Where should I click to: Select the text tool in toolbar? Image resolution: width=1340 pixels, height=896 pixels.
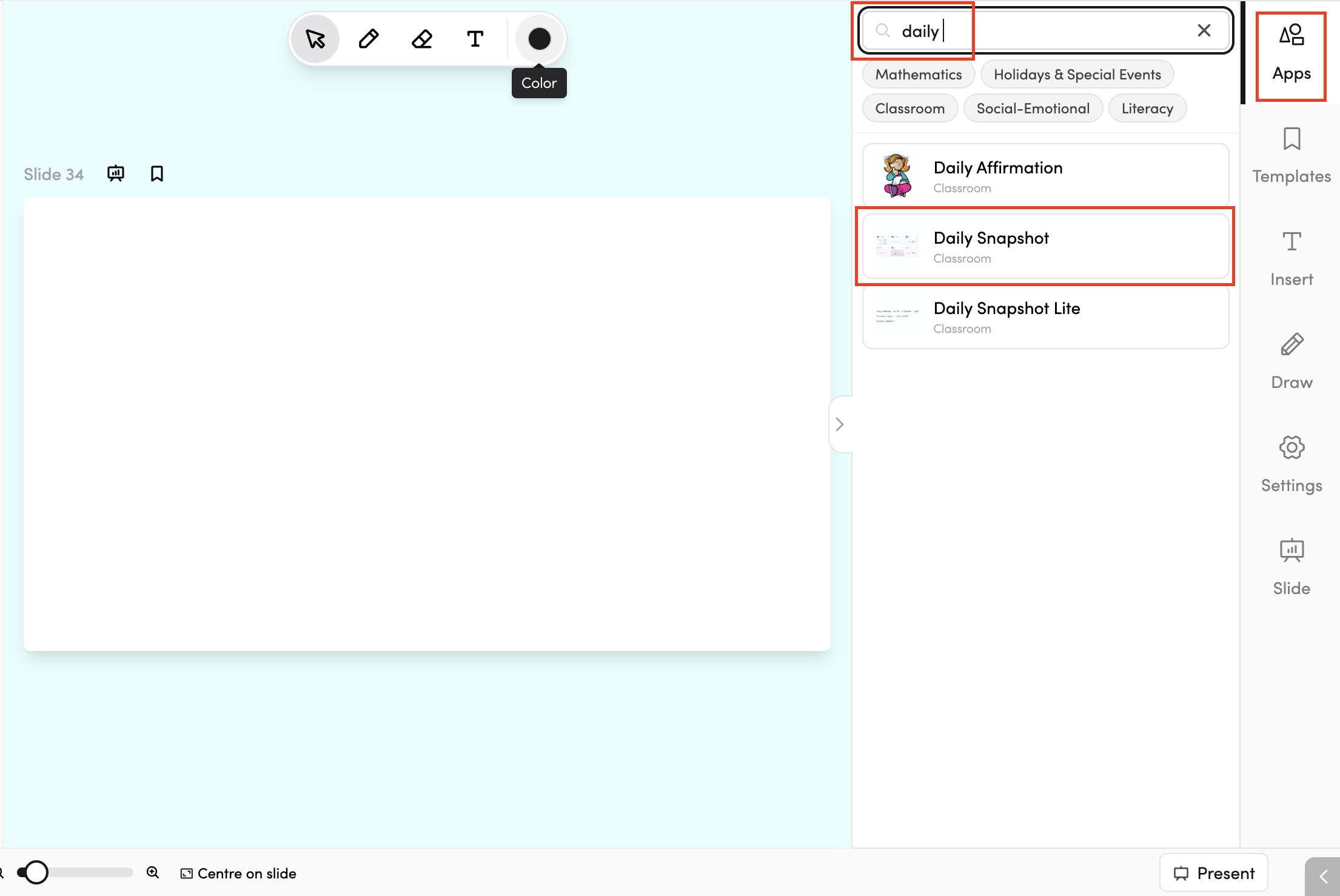[x=475, y=39]
